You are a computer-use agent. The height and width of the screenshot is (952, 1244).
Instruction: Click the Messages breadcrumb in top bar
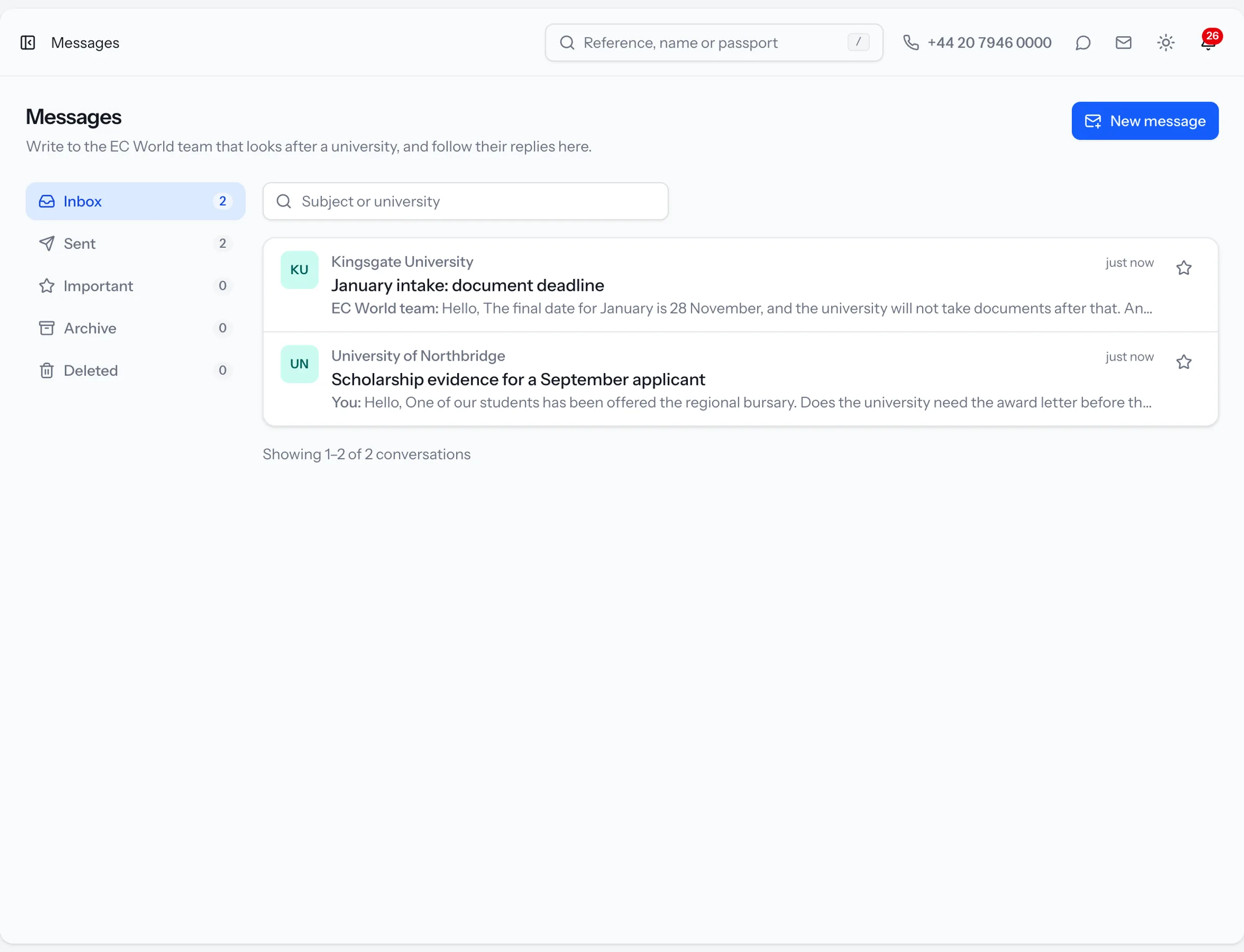85,42
